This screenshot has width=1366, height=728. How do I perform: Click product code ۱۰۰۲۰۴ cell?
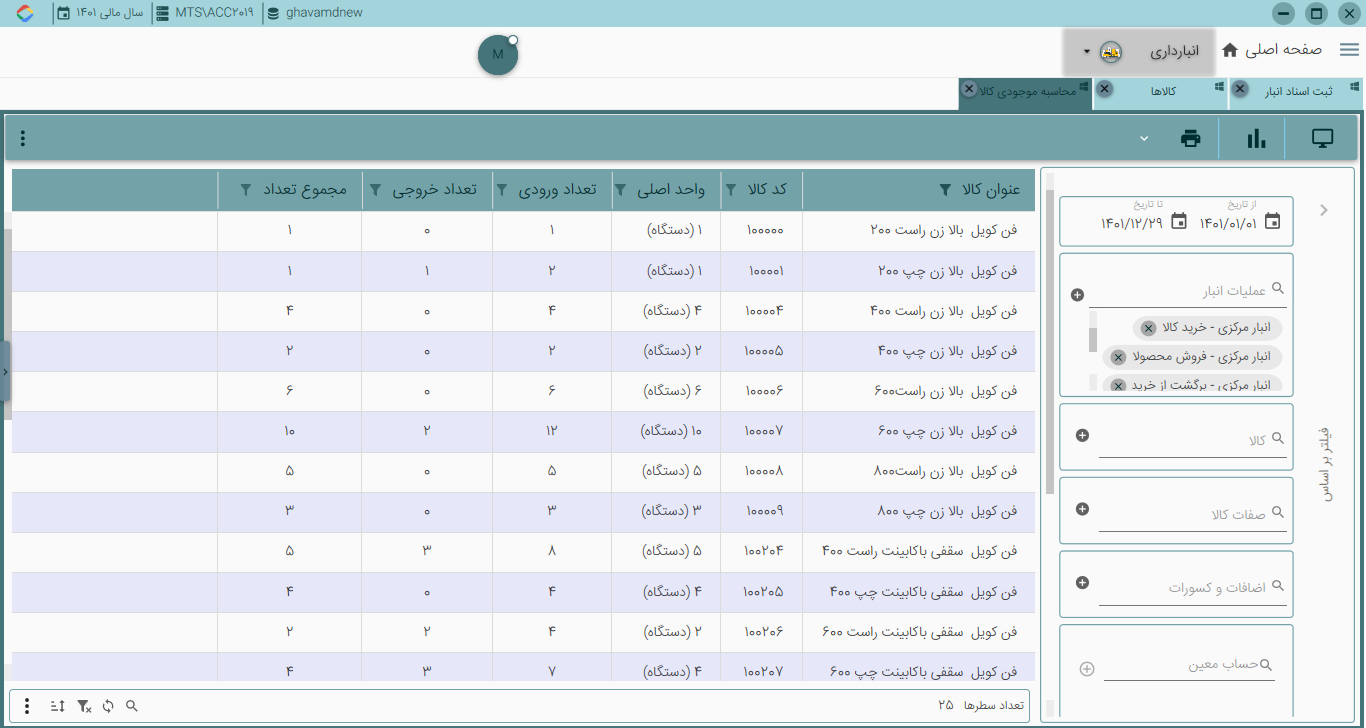coord(764,552)
